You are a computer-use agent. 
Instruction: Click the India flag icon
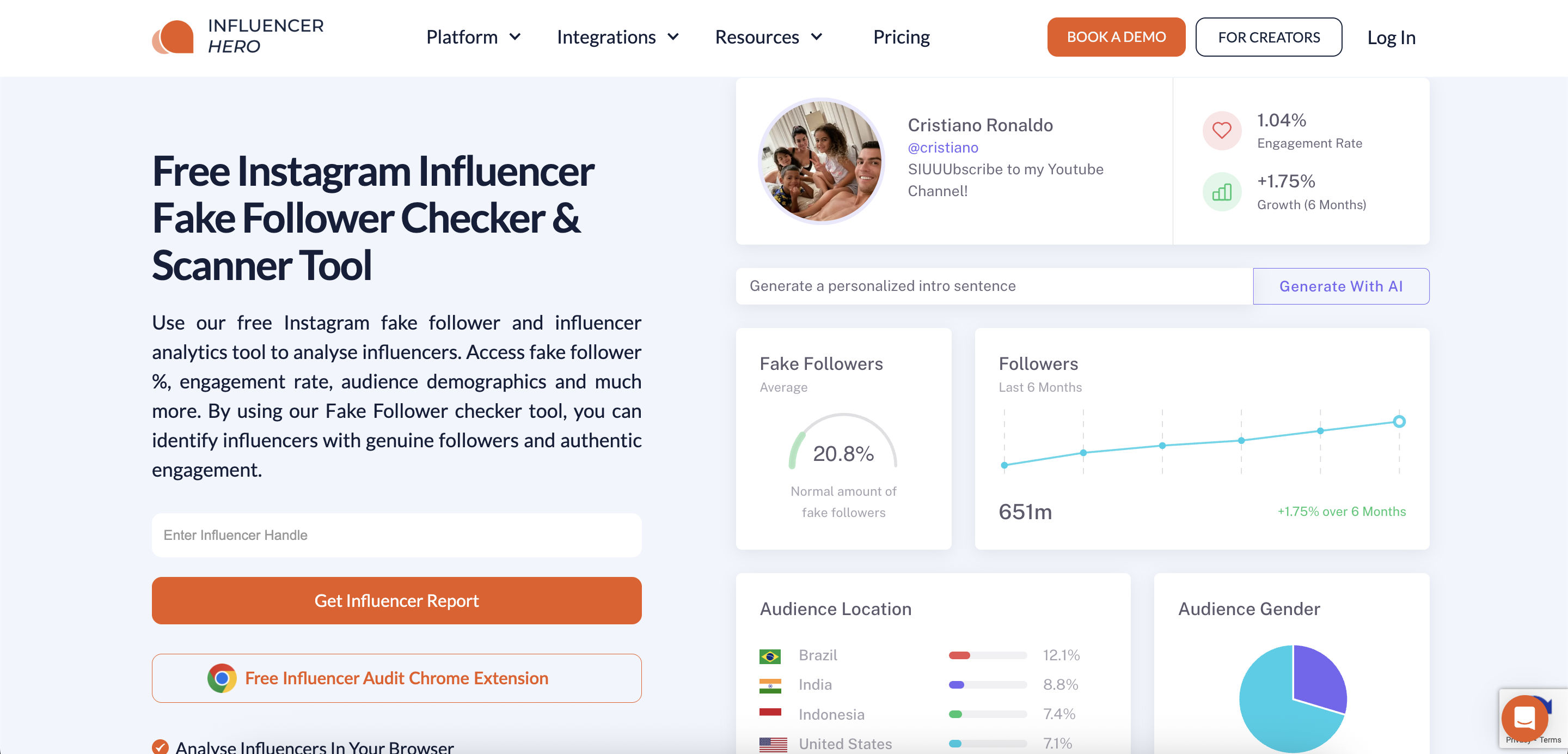click(x=770, y=686)
